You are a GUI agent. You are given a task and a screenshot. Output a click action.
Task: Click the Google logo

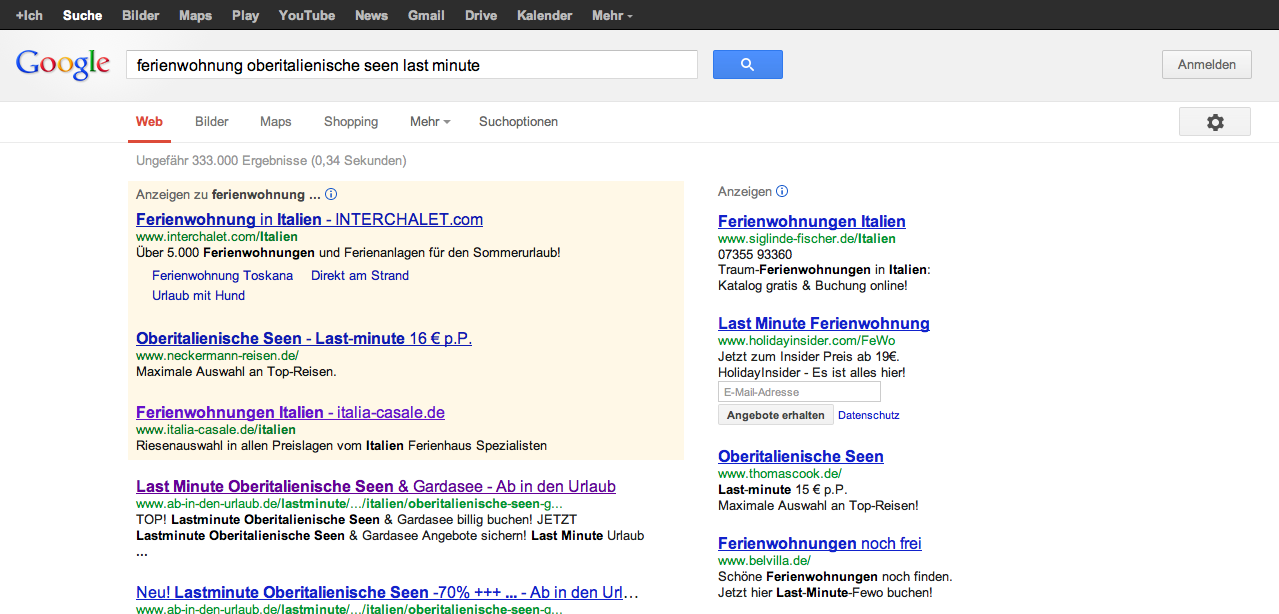click(x=62, y=64)
